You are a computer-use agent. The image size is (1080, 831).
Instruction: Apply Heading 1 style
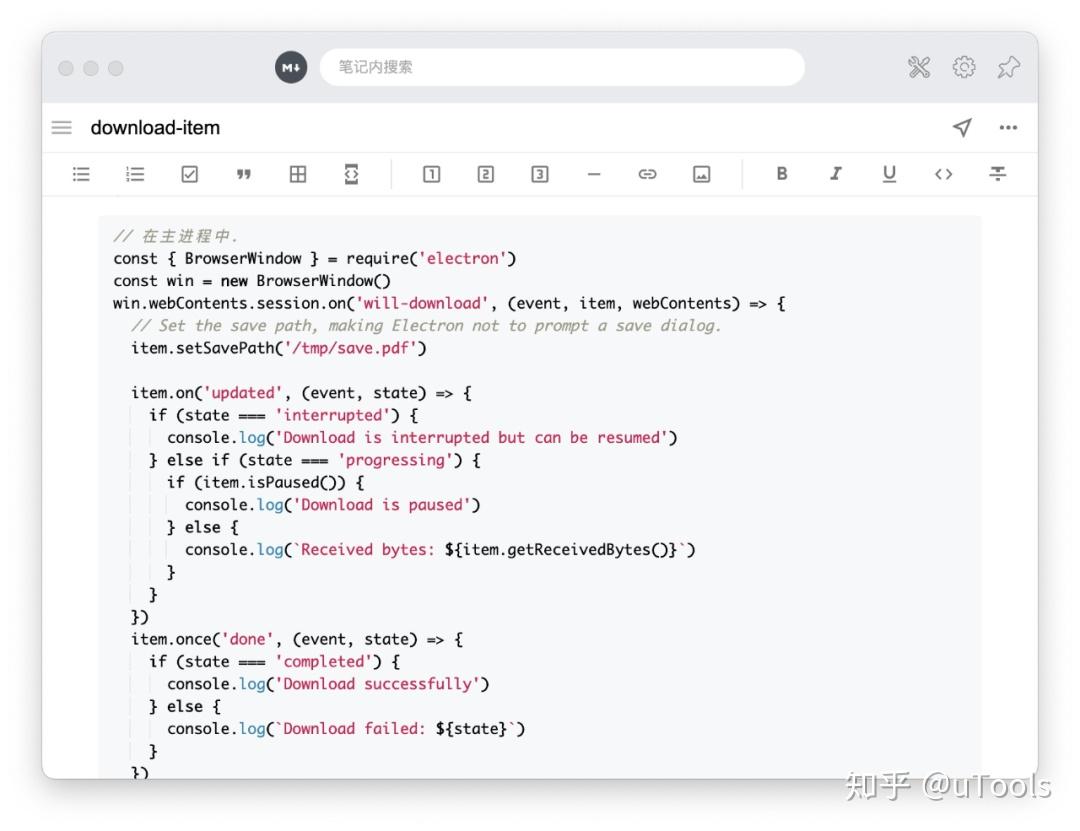431,173
